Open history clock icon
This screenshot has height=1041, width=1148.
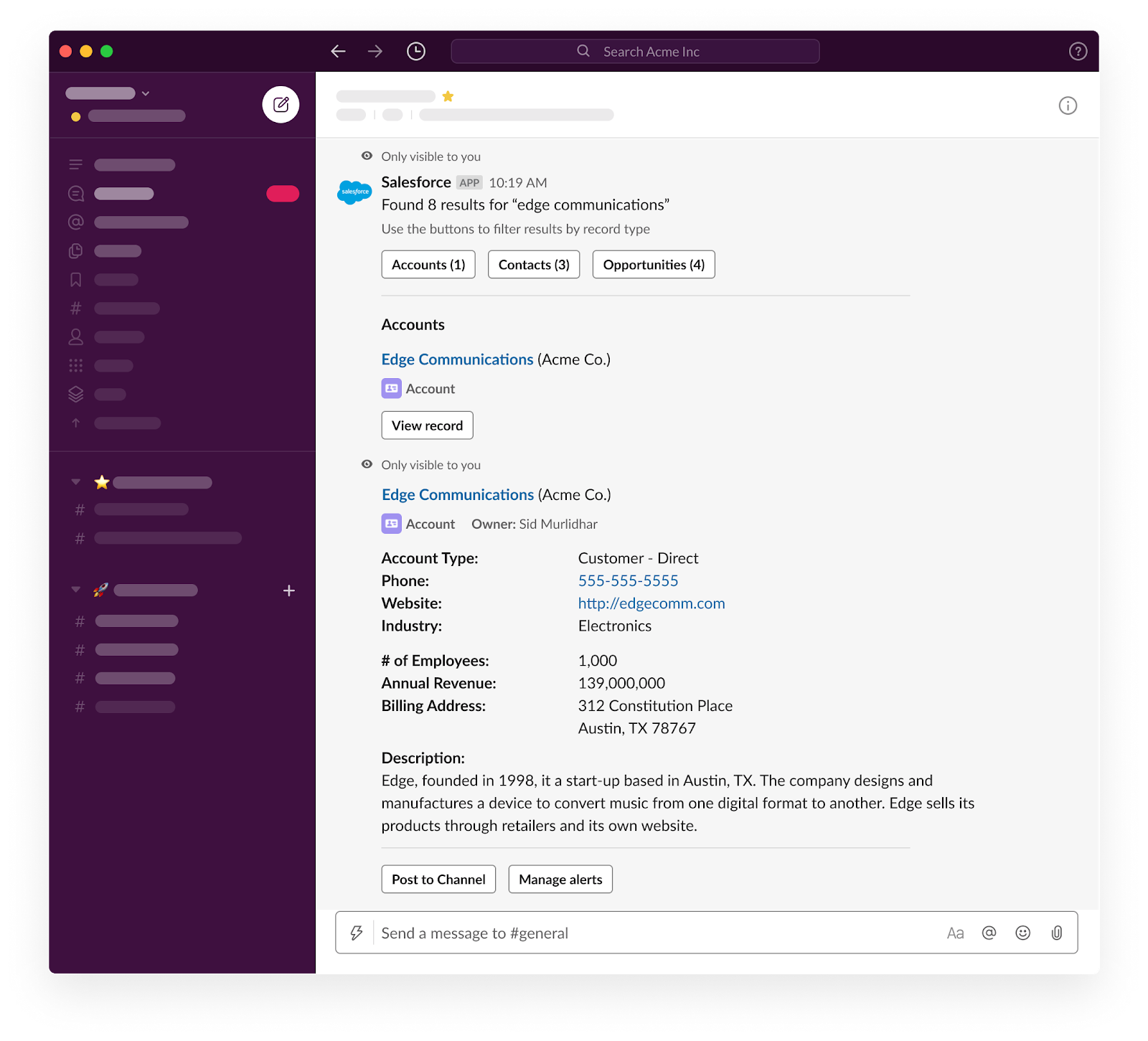(x=416, y=51)
